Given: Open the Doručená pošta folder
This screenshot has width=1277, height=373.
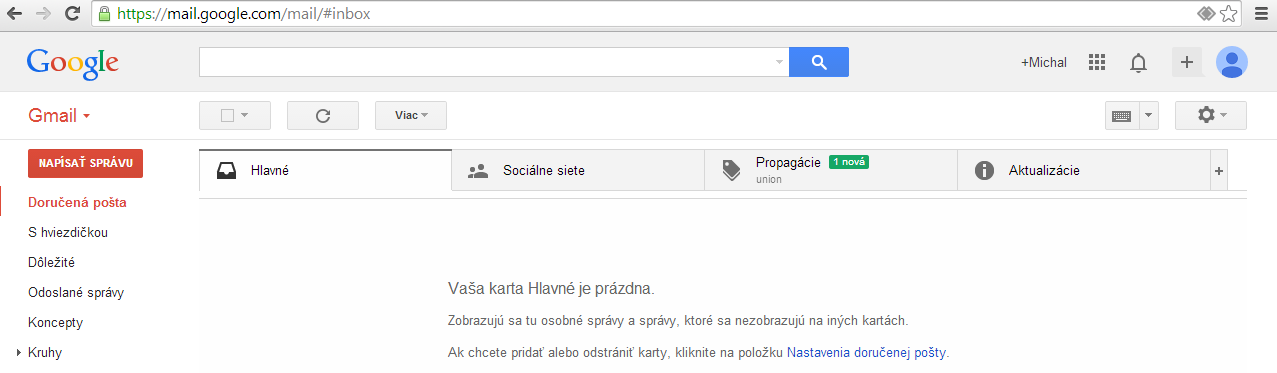Looking at the screenshot, I should click(x=77, y=202).
